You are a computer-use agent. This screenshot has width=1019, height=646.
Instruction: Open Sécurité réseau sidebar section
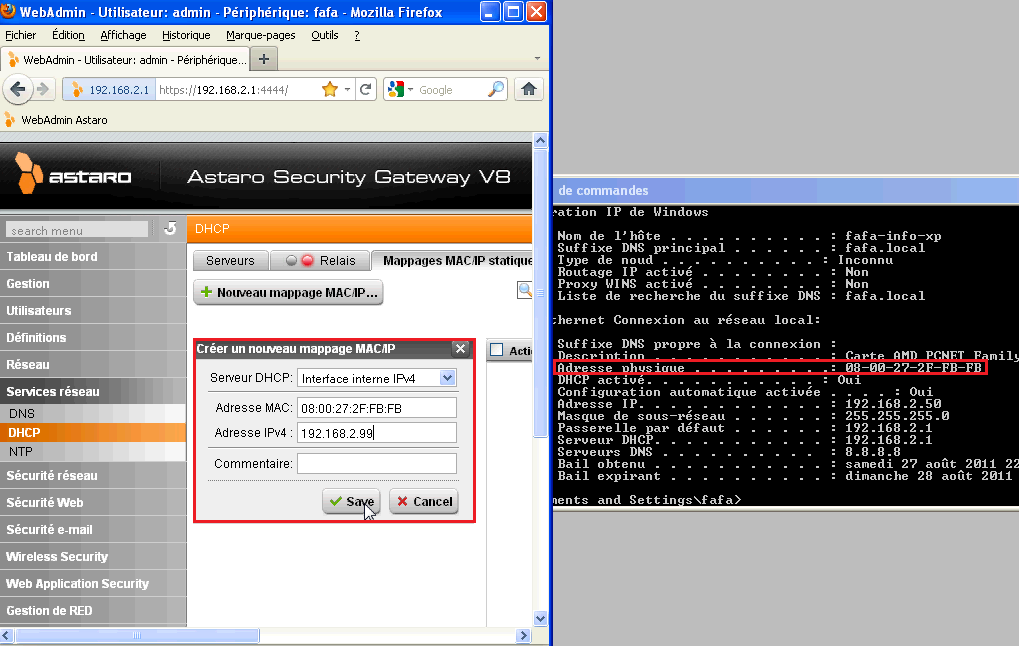coord(93,475)
